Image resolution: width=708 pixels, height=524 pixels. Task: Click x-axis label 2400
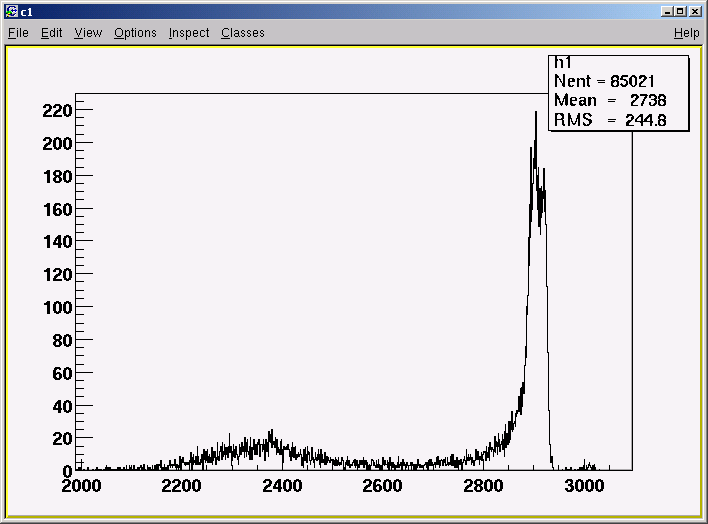tap(282, 486)
